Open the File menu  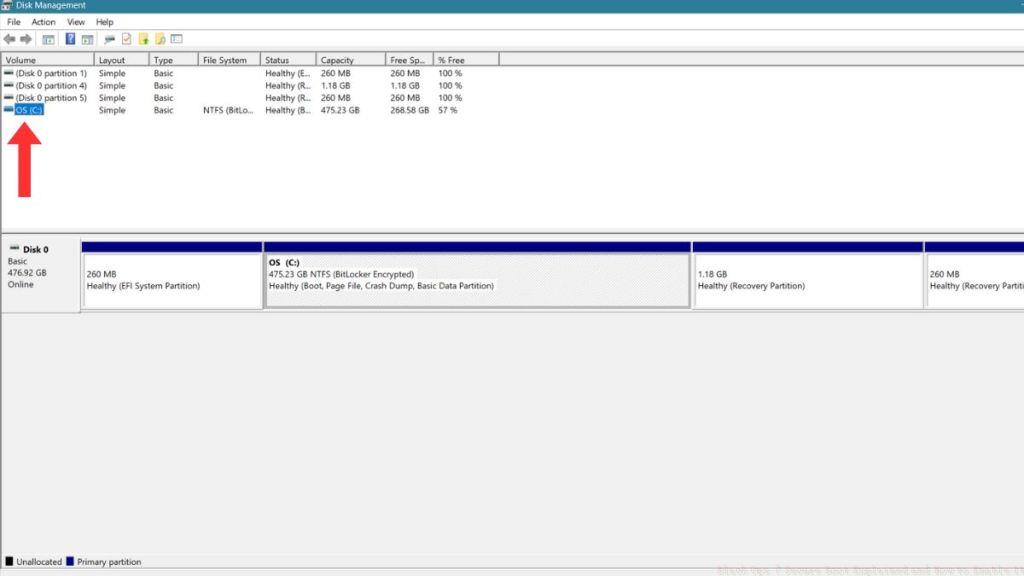pos(13,21)
